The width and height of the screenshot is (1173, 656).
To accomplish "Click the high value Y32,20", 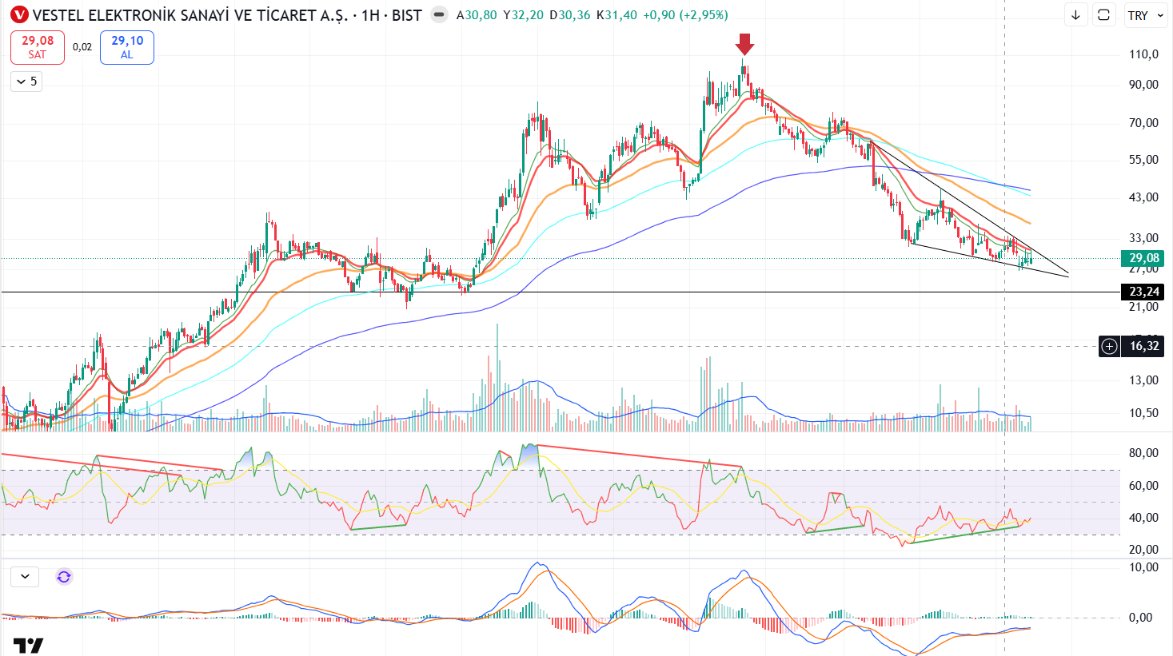I will (523, 15).
